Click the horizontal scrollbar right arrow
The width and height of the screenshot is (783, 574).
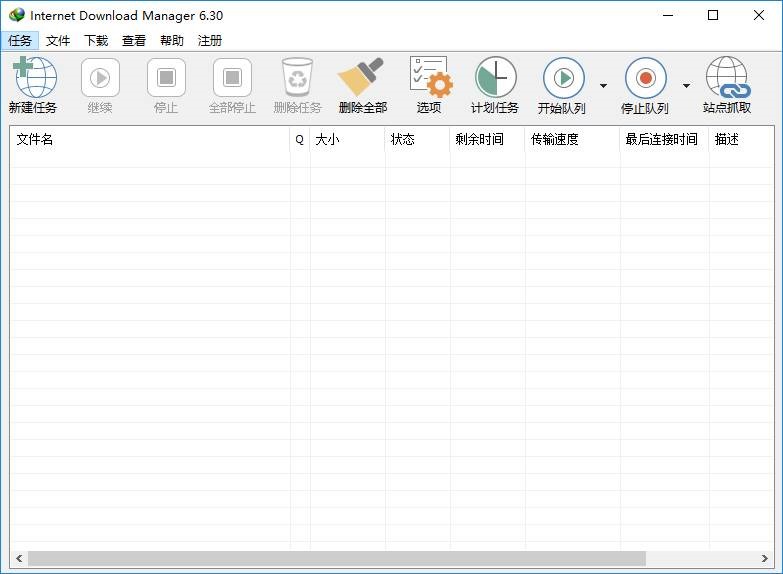[765, 559]
